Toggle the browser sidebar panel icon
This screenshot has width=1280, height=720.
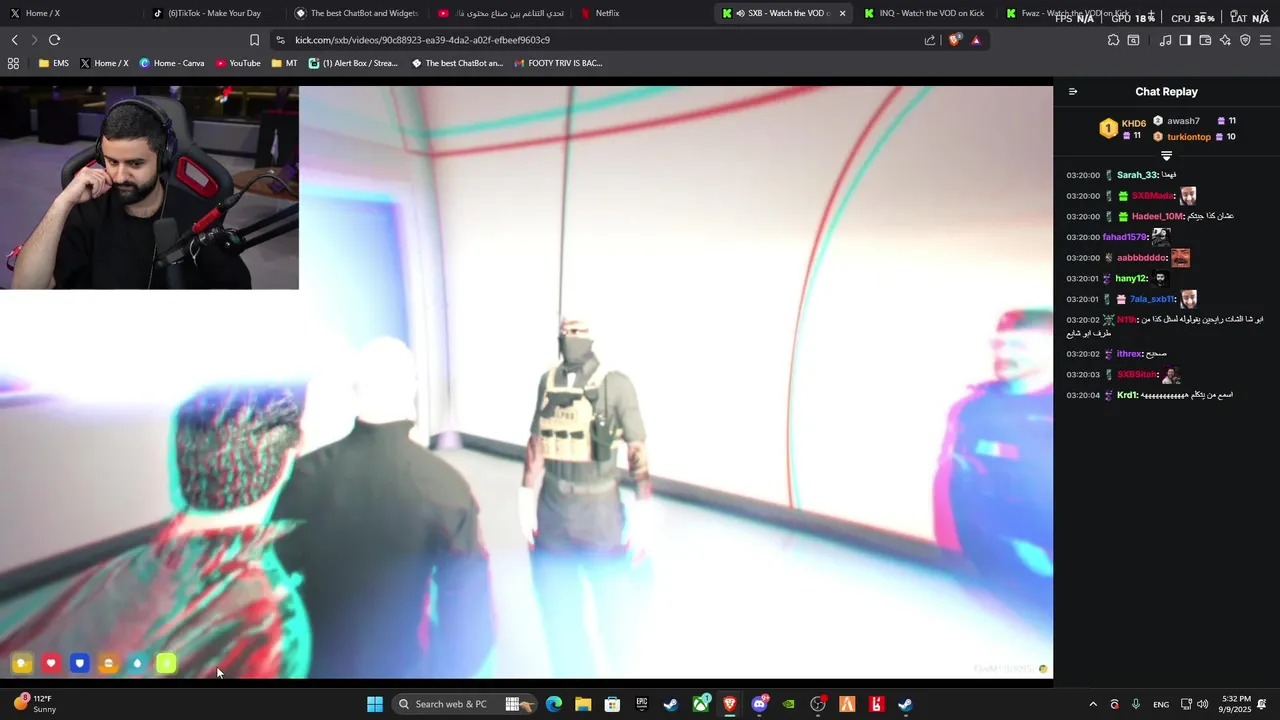[x=1185, y=40]
